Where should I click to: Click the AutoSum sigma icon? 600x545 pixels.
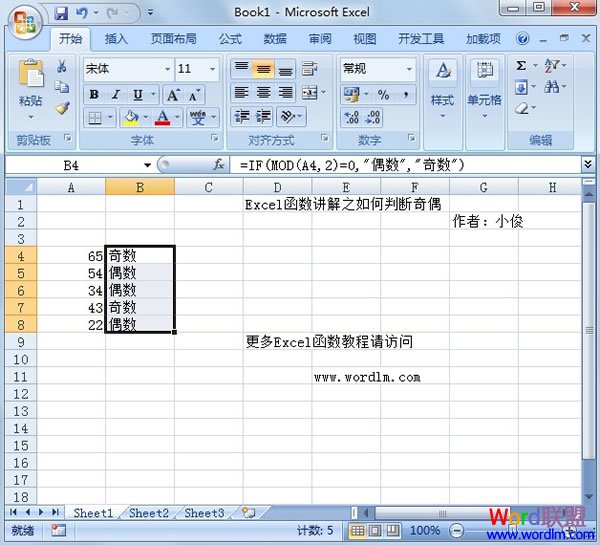coord(521,65)
